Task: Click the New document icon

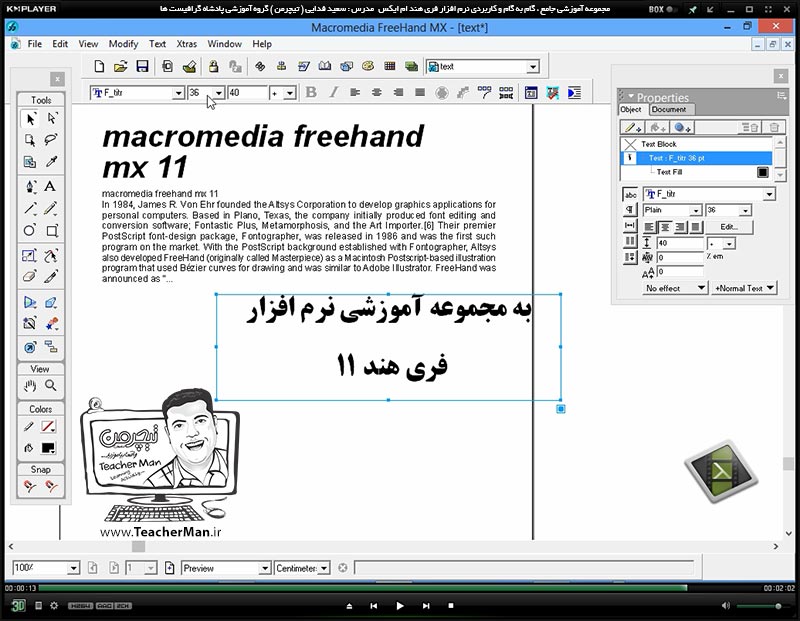Action: coord(99,66)
